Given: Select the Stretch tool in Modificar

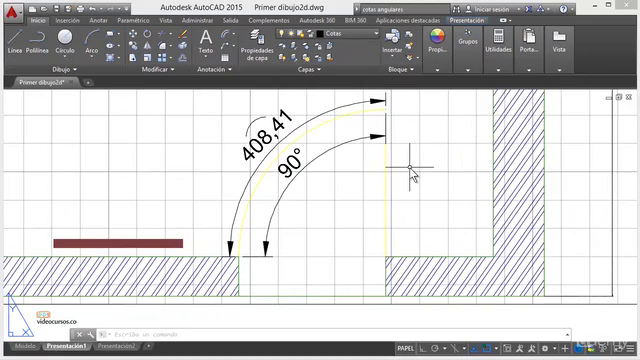Looking at the screenshot, I should [x=133, y=58].
